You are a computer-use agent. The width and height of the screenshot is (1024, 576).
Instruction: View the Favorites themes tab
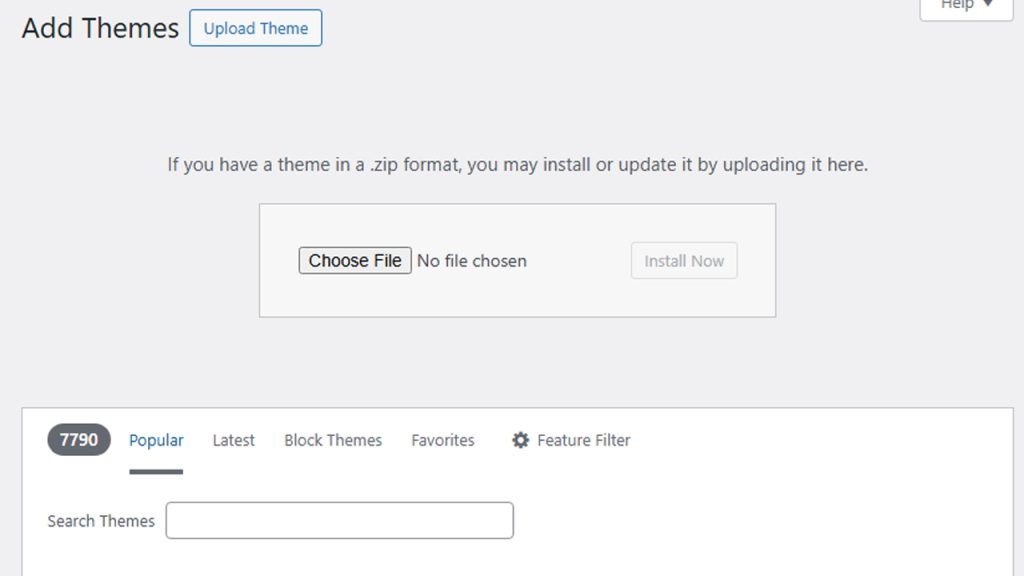click(442, 440)
